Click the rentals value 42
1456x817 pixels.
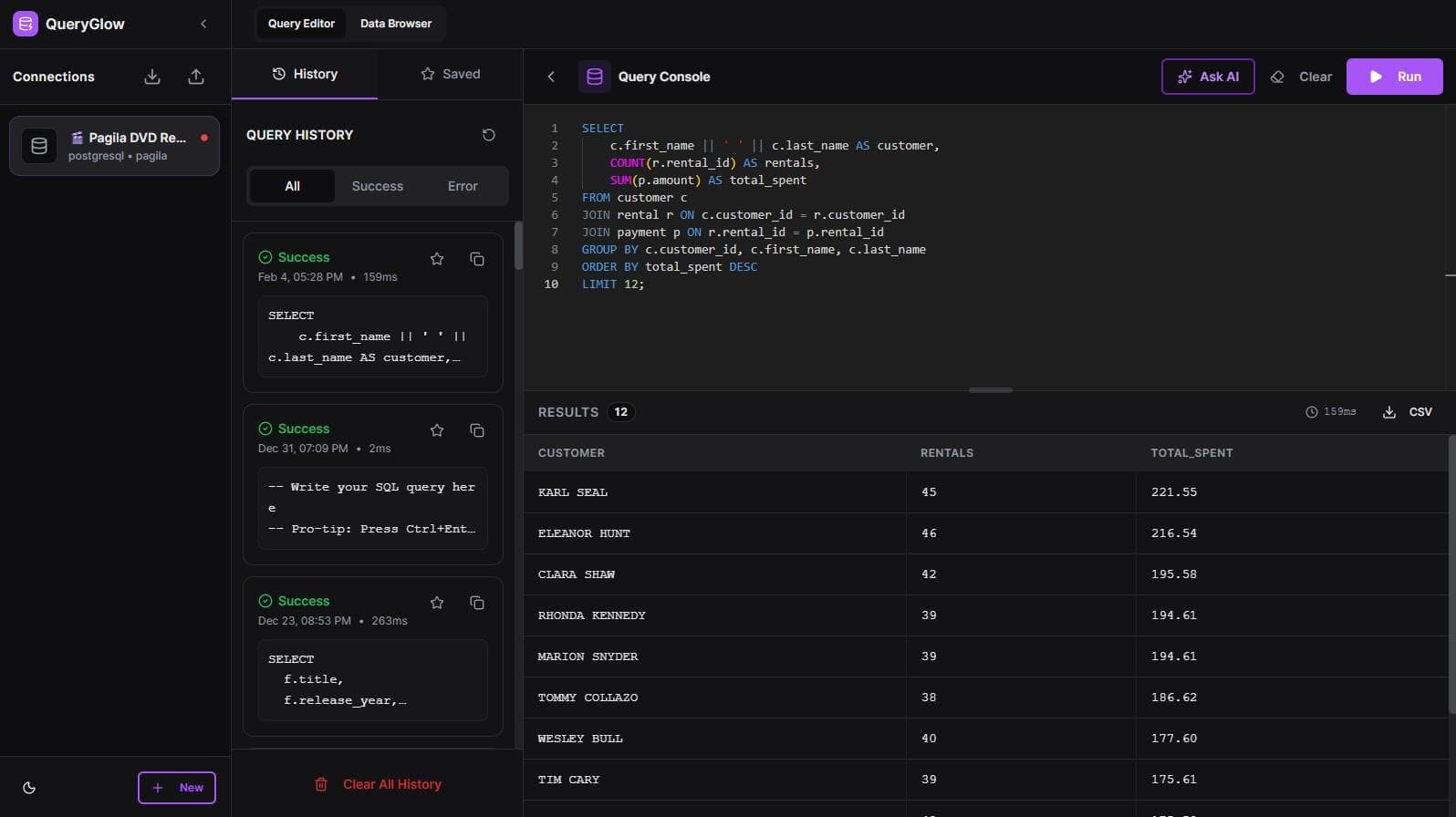coord(929,574)
